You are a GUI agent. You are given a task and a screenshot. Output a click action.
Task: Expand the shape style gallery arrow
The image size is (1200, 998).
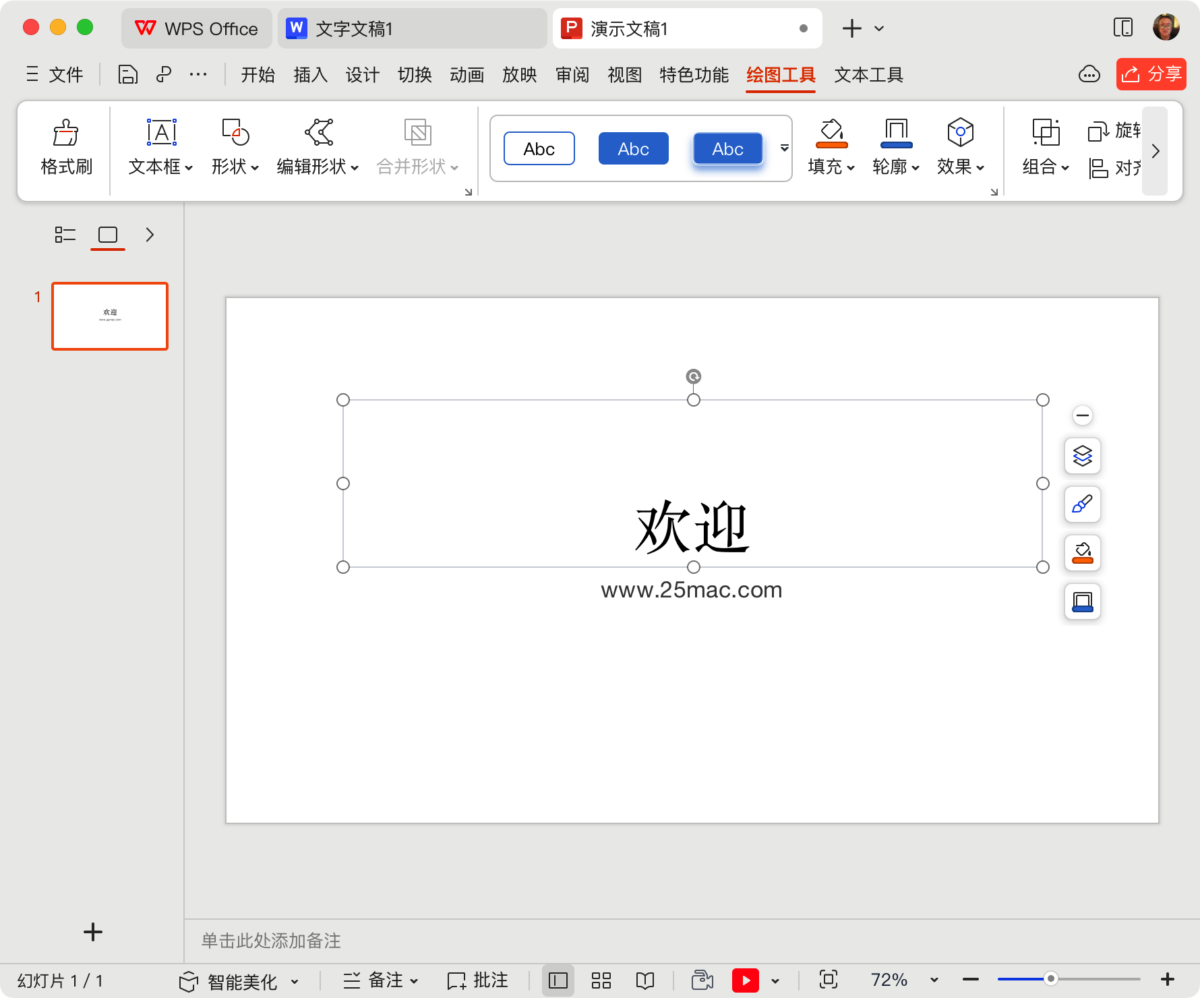784,148
